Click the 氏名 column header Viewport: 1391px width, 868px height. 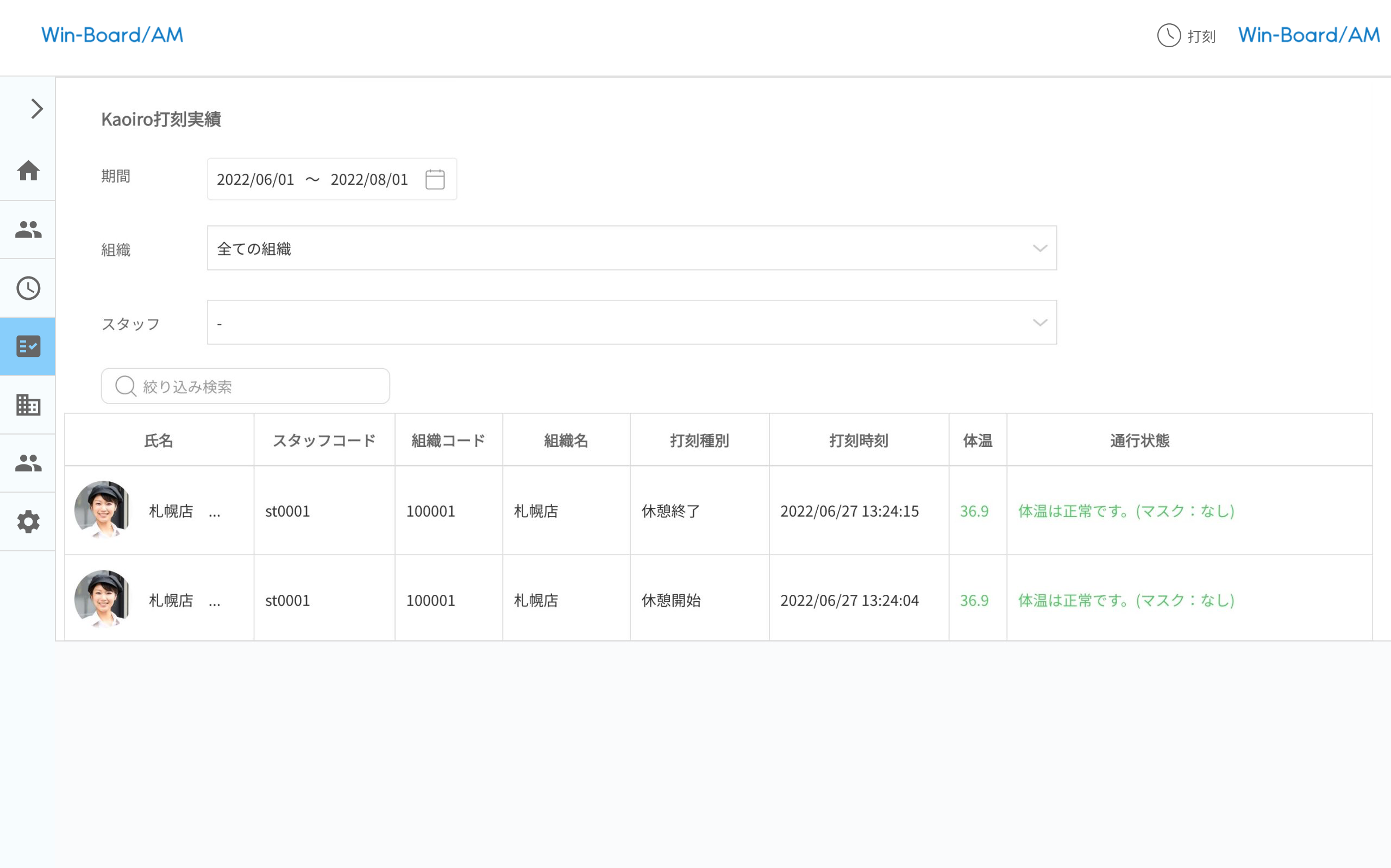[159, 440]
